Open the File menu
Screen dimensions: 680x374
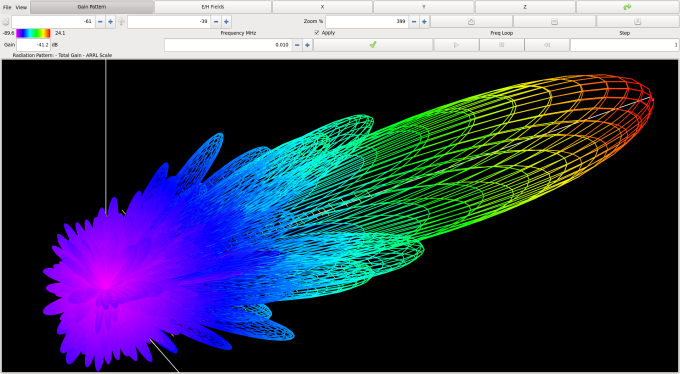click(x=7, y=7)
